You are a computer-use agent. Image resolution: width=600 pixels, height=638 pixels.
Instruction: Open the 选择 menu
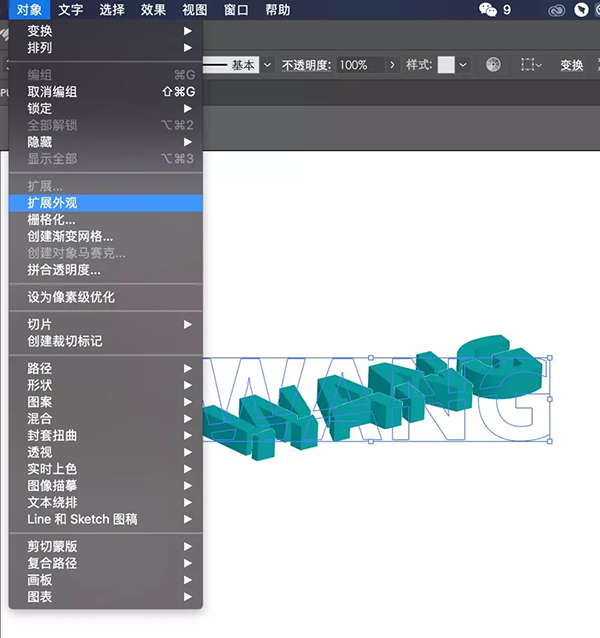[112, 9]
